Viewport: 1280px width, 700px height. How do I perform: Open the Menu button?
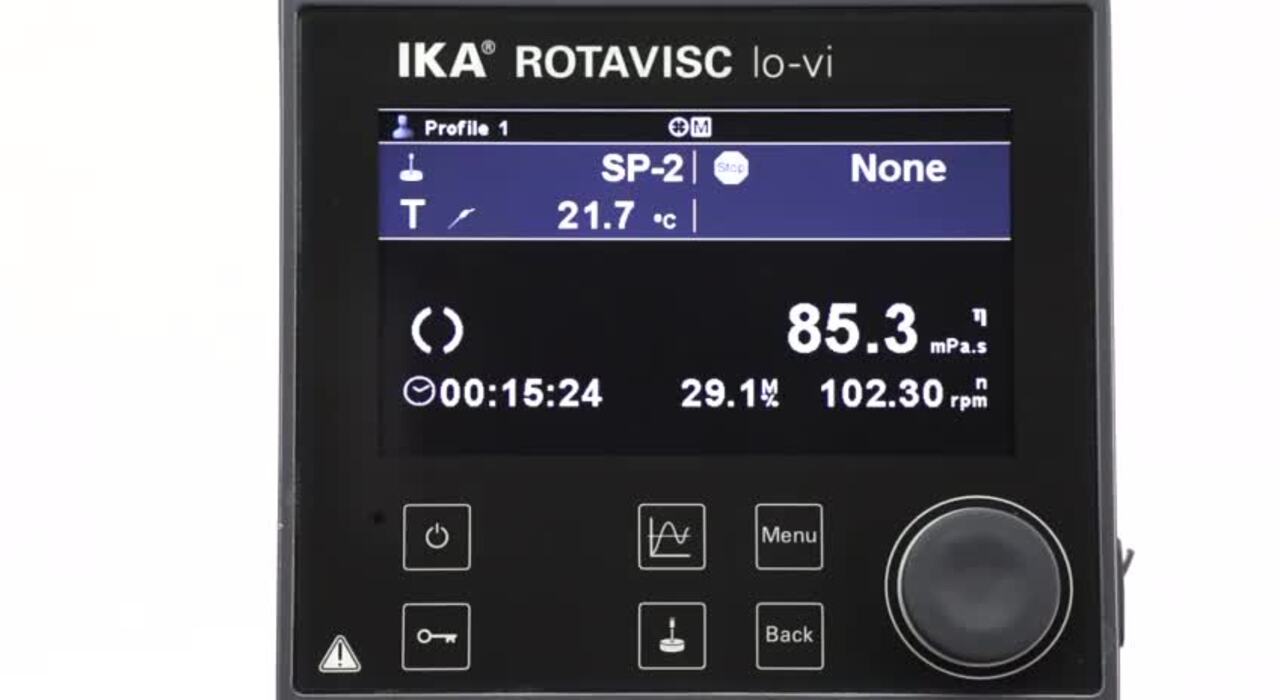point(789,536)
